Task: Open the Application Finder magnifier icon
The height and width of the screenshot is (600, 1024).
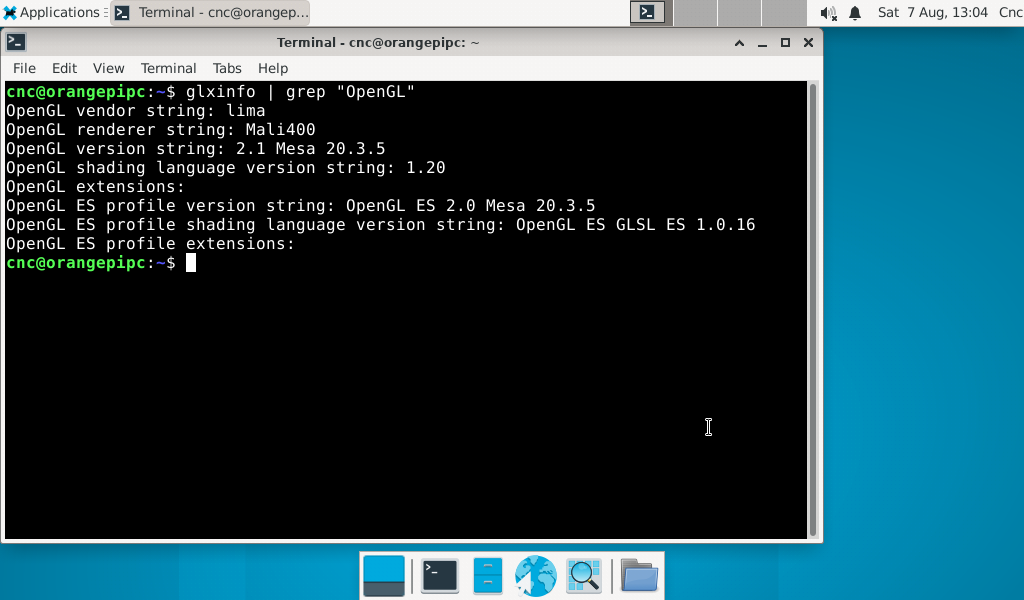Action: click(584, 576)
